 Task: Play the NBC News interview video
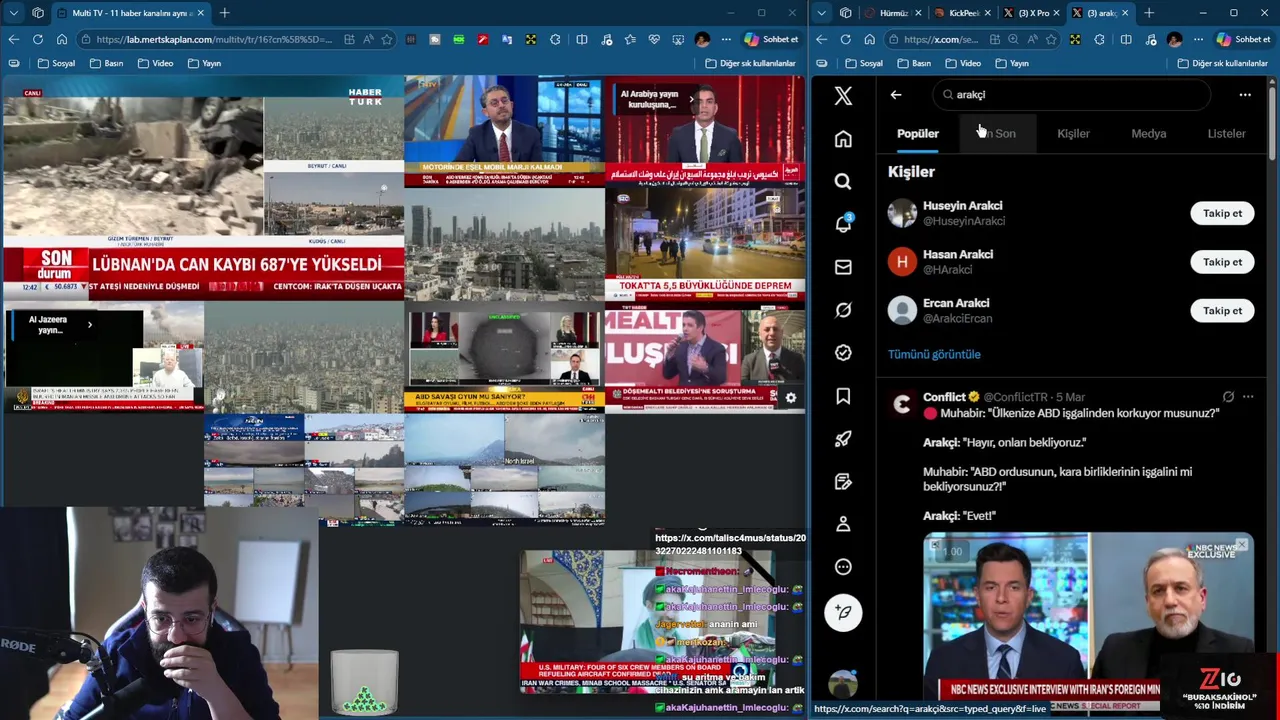[1088, 623]
